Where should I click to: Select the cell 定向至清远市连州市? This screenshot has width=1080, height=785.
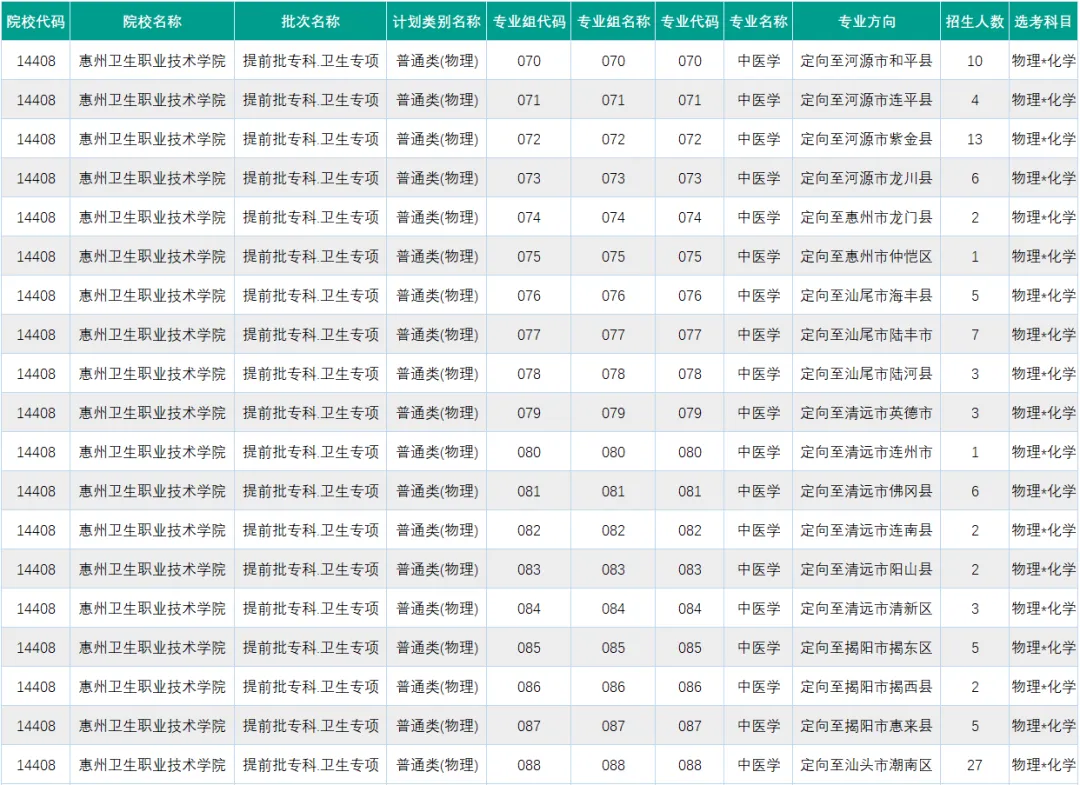pyautogui.click(x=866, y=452)
